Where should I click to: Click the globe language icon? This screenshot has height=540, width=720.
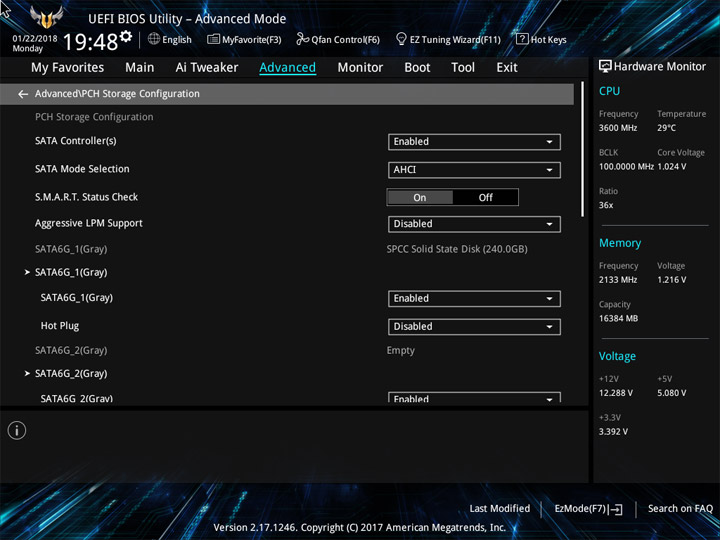154,39
